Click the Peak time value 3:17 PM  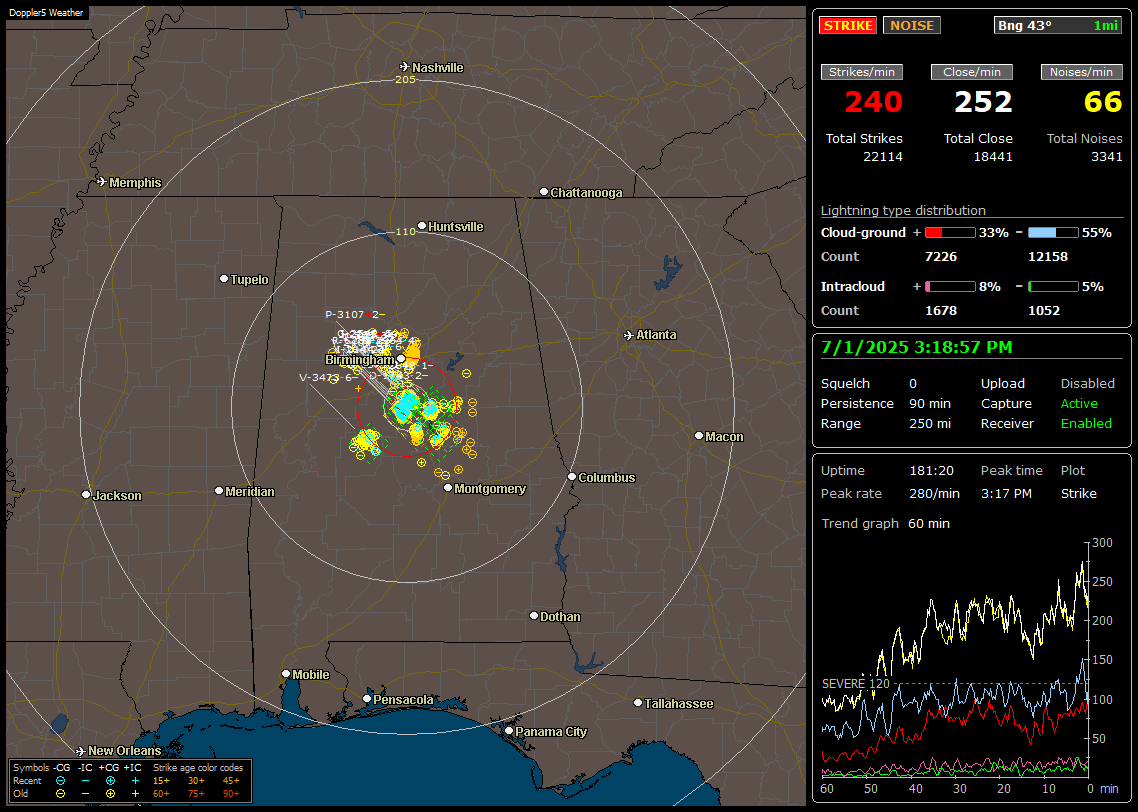coord(1007,493)
